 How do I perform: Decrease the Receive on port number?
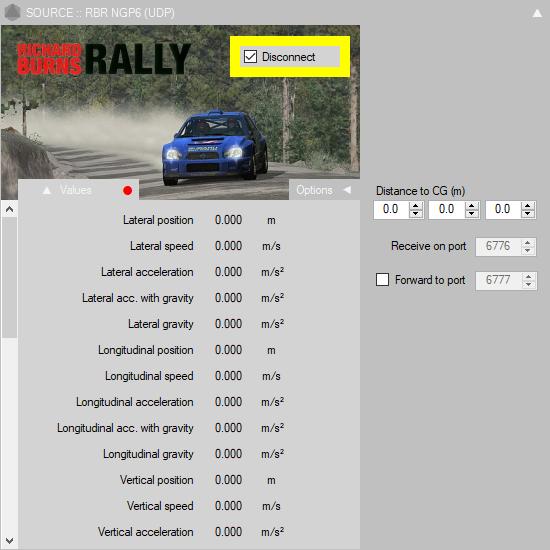click(x=528, y=250)
